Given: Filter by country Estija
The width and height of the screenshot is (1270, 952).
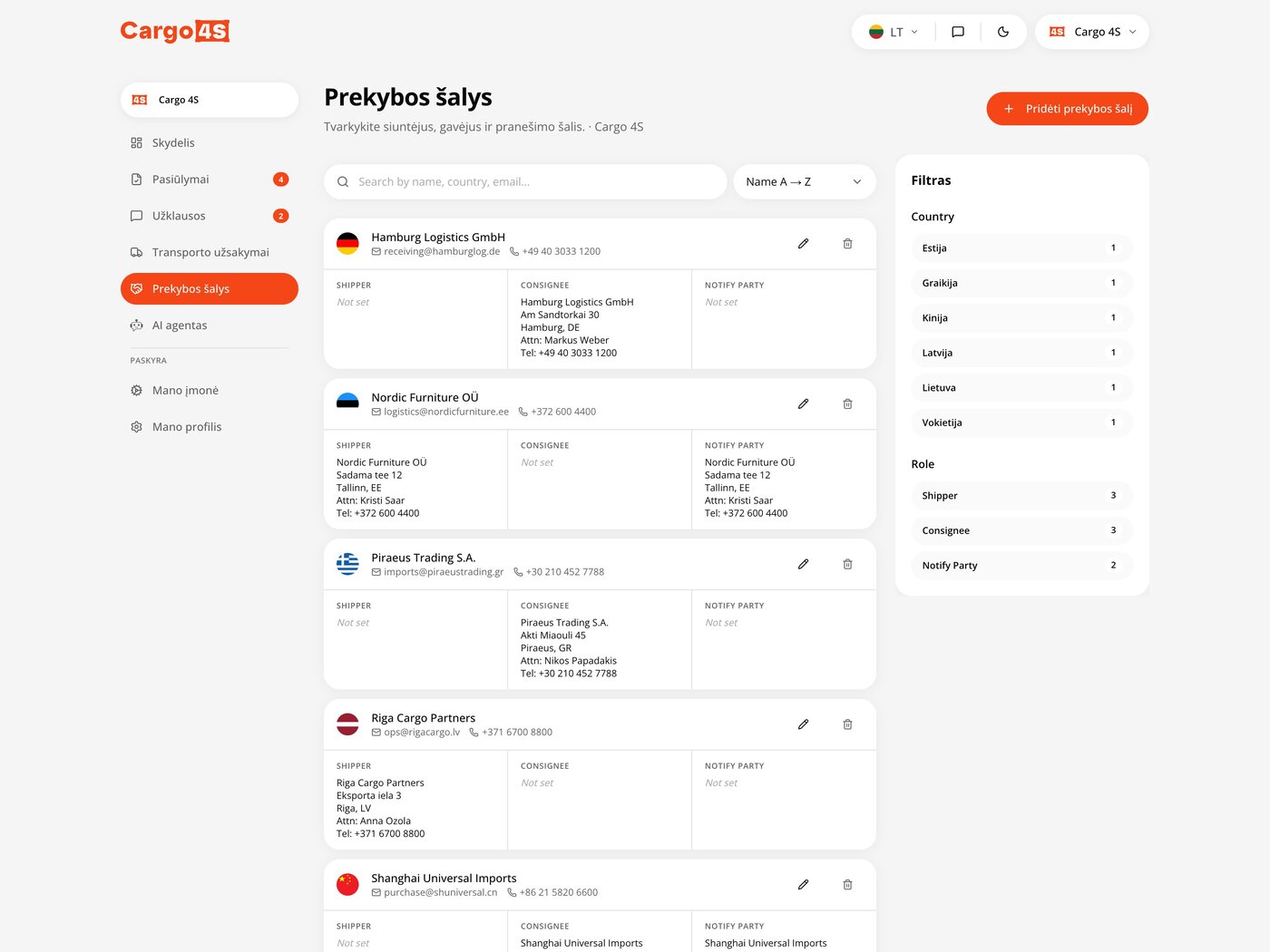Looking at the screenshot, I should pyautogui.click(x=1021, y=248).
